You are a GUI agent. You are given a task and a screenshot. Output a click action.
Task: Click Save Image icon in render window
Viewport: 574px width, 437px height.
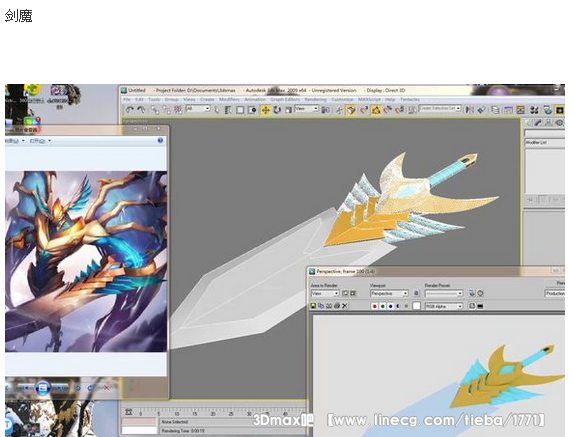point(313,306)
